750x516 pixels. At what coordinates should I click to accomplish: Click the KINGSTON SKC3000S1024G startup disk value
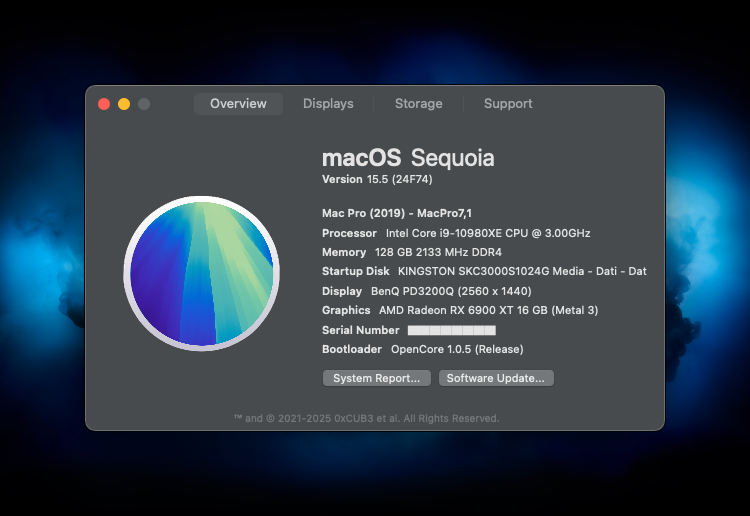(x=522, y=272)
